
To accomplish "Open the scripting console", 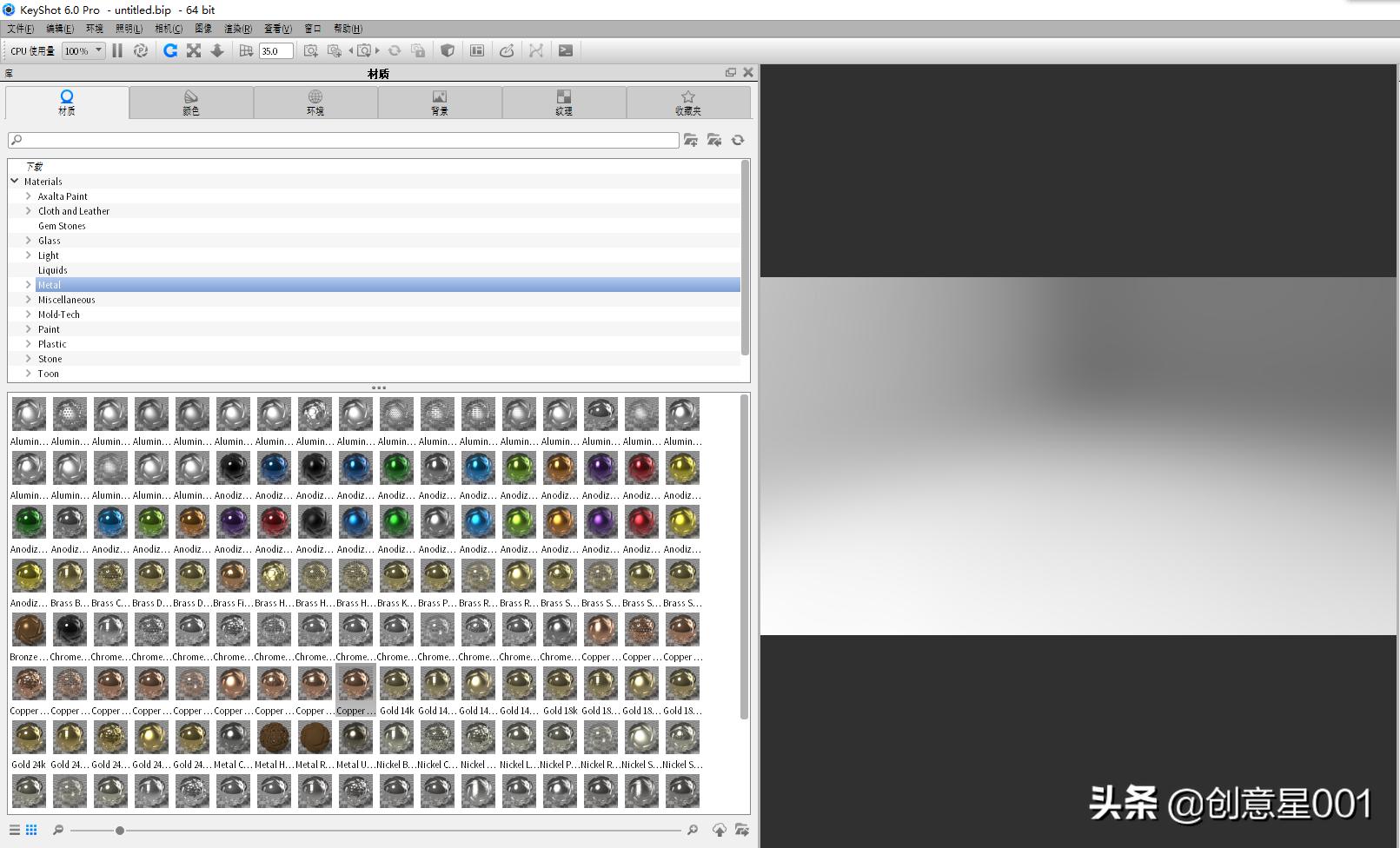I will point(566,50).
